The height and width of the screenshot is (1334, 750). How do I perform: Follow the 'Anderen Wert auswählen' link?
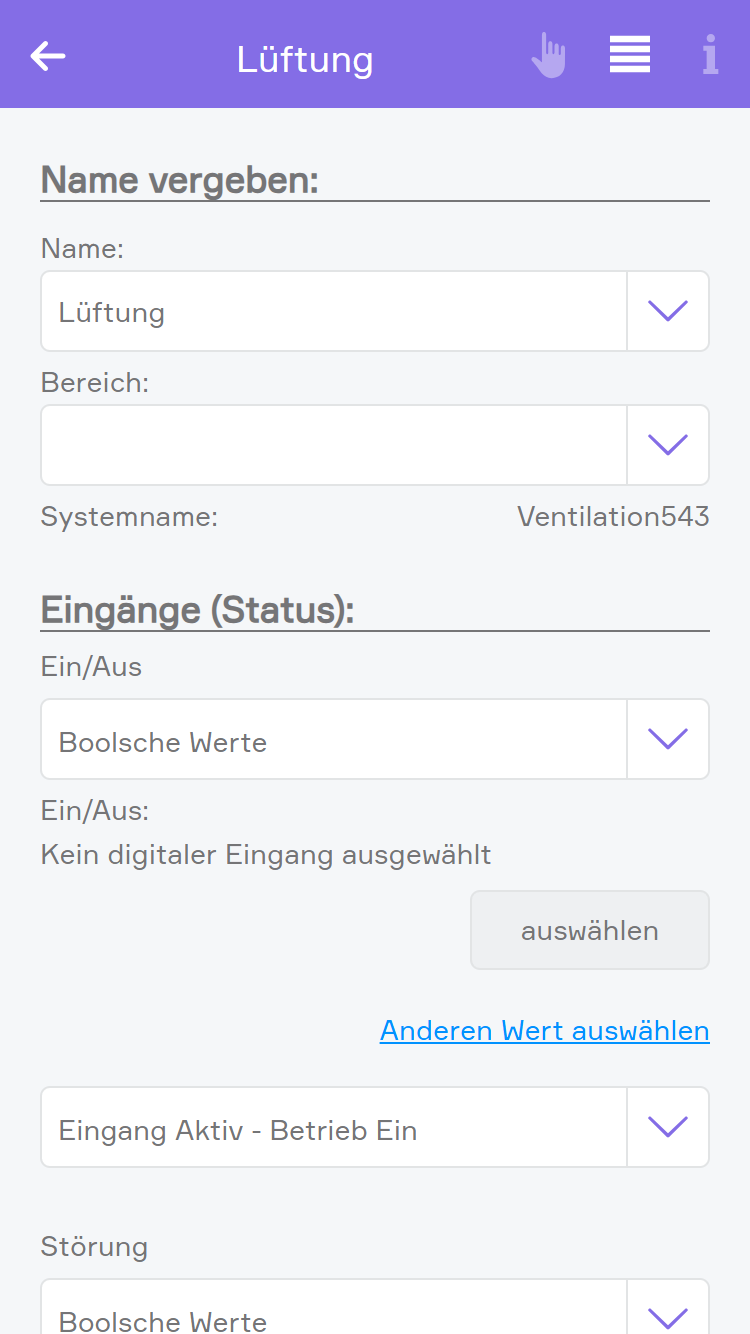[544, 1031]
